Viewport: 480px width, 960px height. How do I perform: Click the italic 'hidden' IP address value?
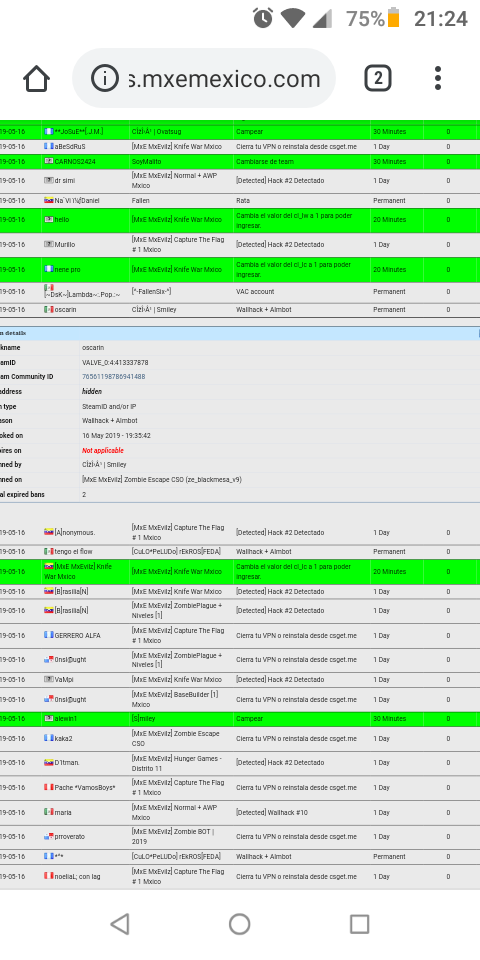tap(92, 391)
